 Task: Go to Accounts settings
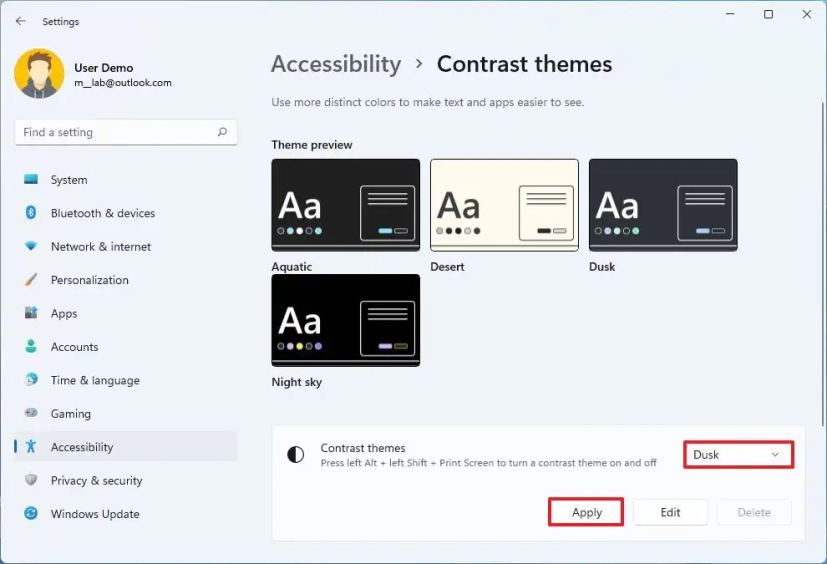point(126,347)
